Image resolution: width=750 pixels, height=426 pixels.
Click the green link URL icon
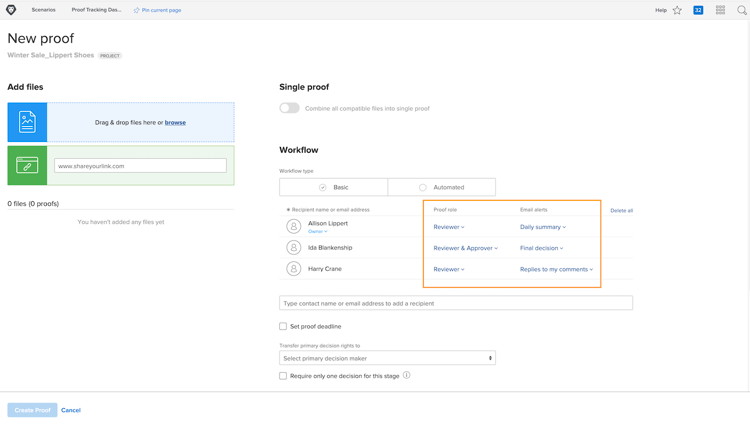[x=27, y=166]
